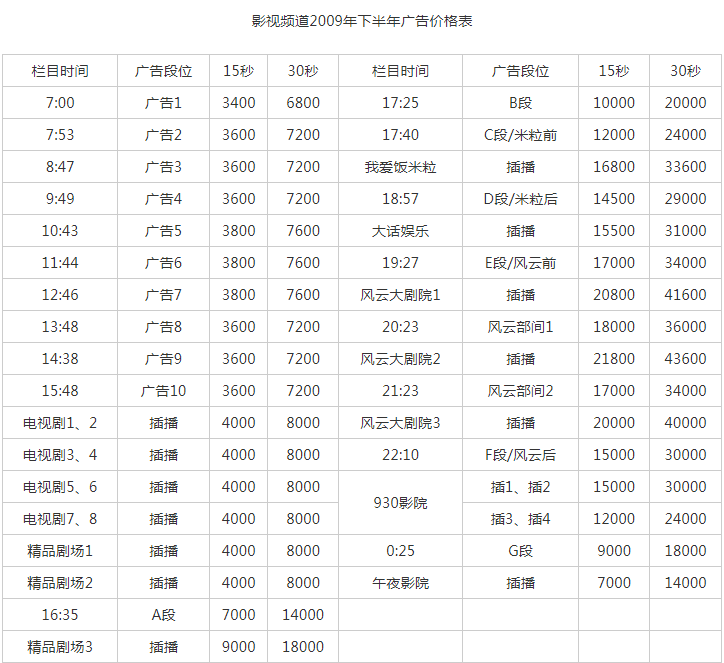The width and height of the screenshot is (724, 663).
Task: Click the 14500 price for 18:57
Action: (x=614, y=199)
